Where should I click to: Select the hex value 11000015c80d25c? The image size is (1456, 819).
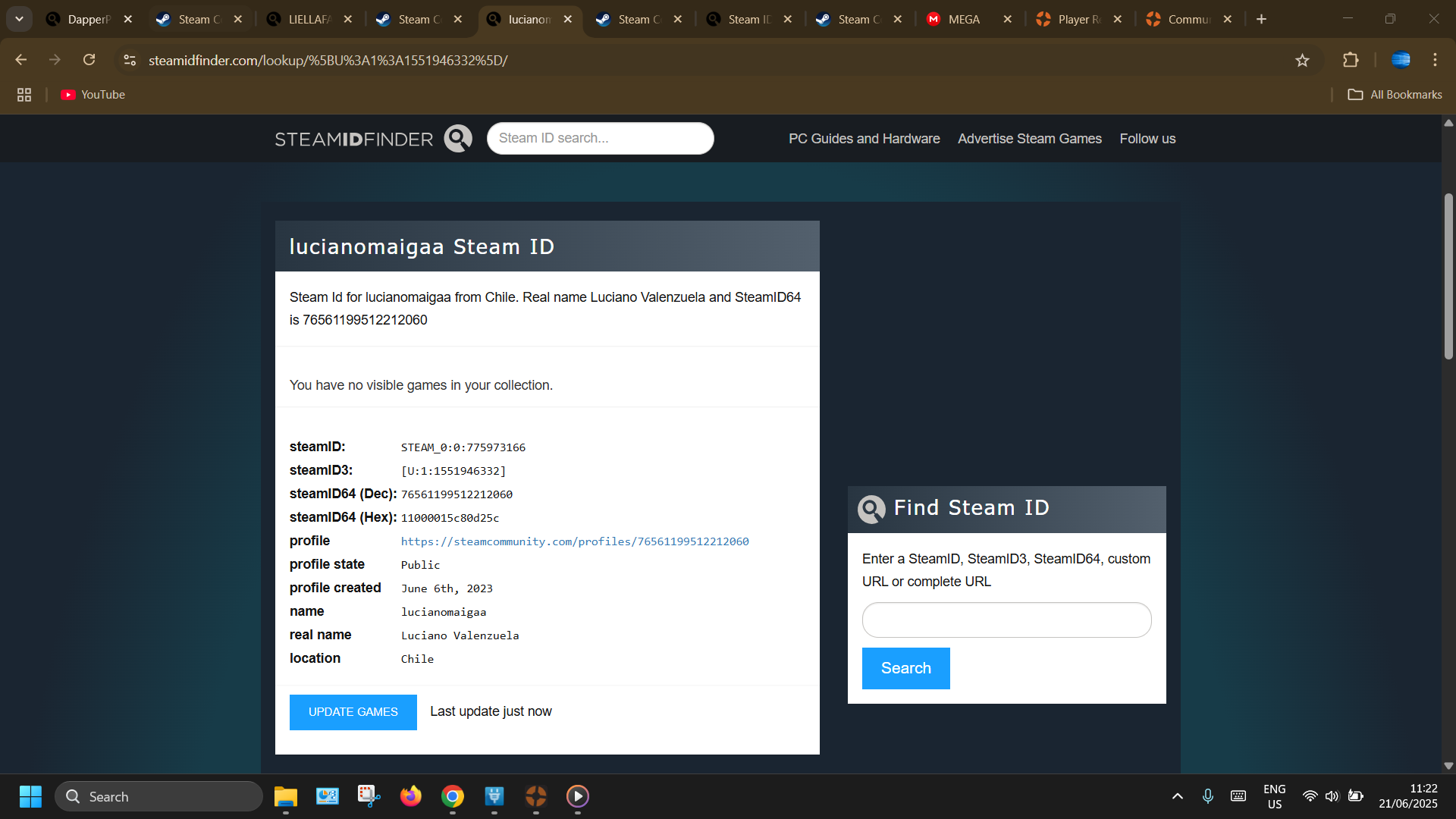tap(450, 518)
